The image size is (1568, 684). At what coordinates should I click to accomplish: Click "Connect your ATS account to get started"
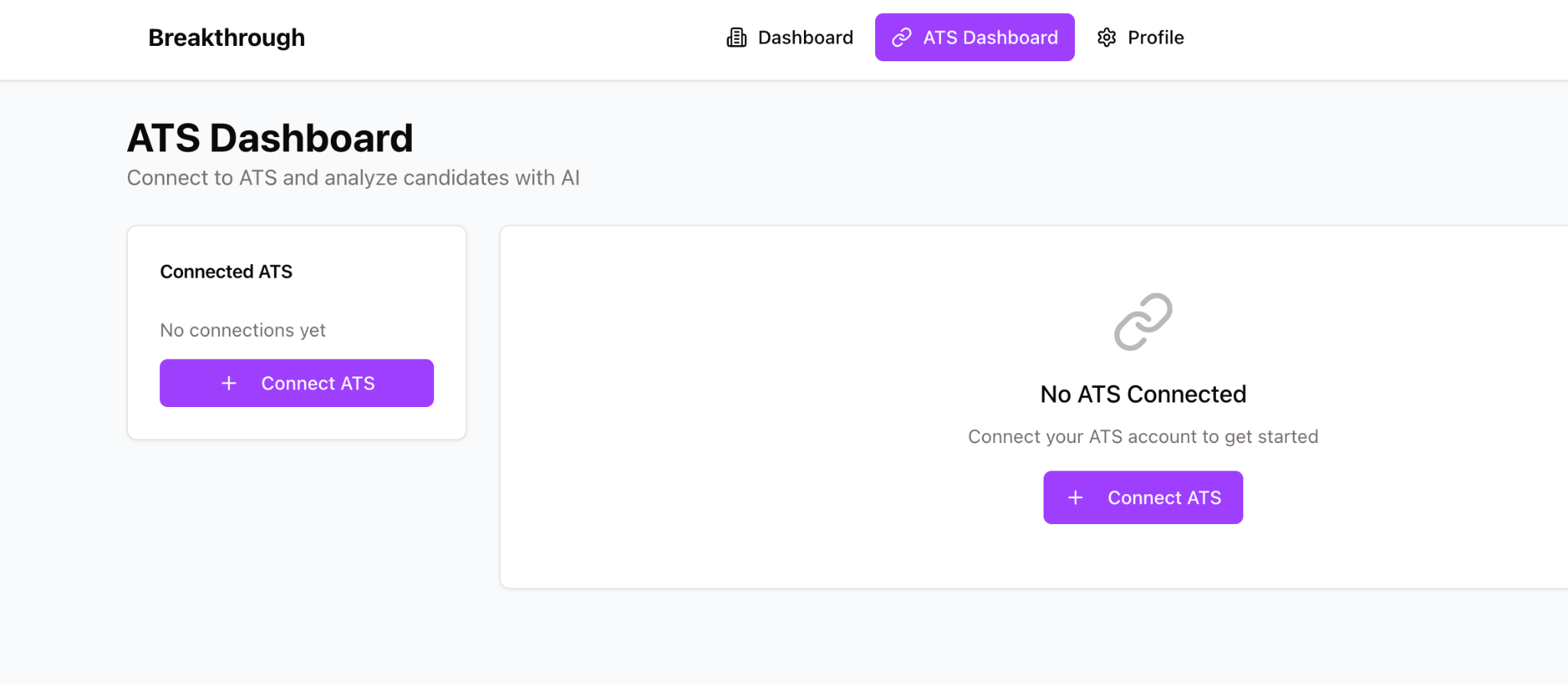point(1143,436)
